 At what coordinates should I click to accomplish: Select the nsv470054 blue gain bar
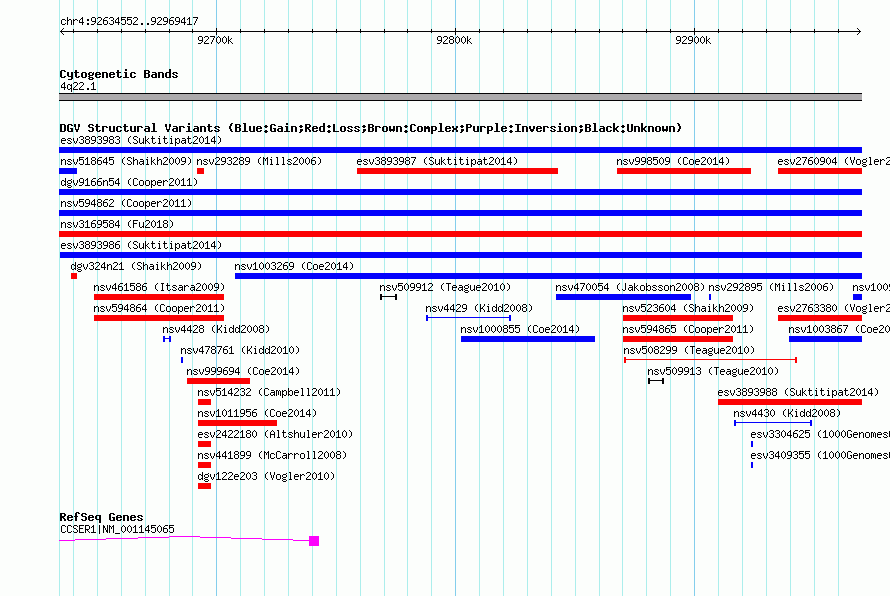623,297
